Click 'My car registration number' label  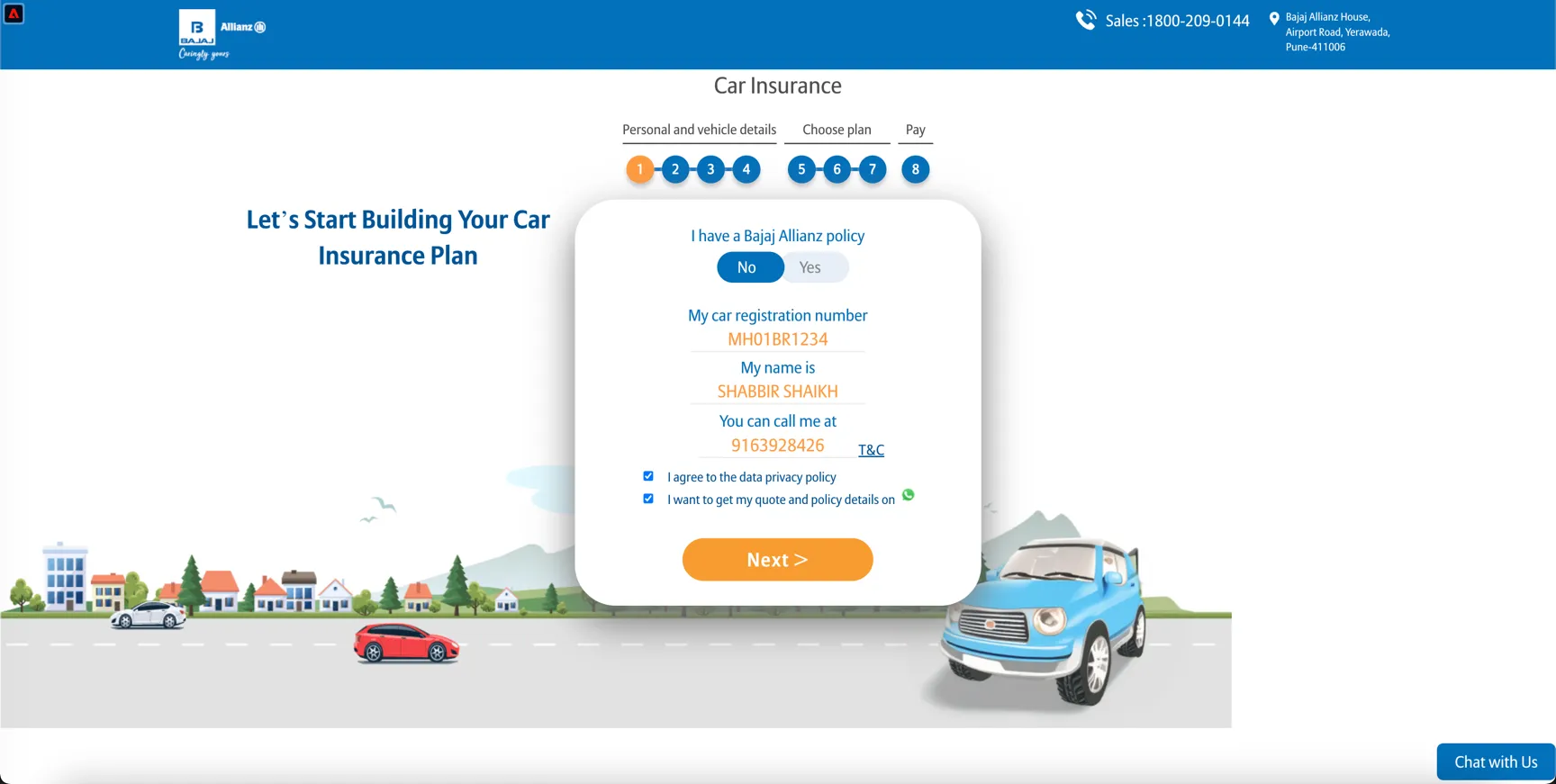click(778, 316)
